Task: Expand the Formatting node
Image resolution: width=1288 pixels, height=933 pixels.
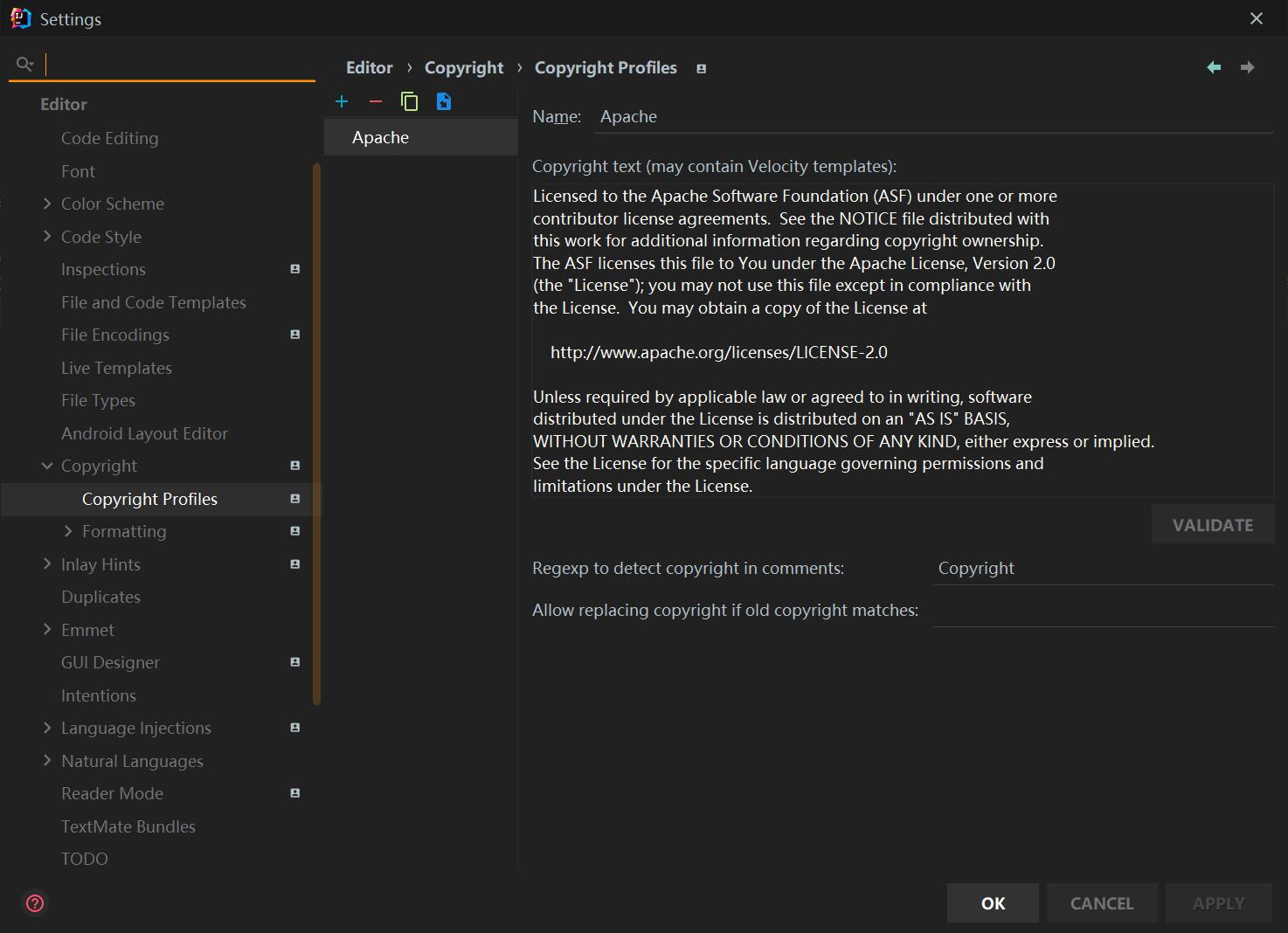Action: (x=68, y=531)
